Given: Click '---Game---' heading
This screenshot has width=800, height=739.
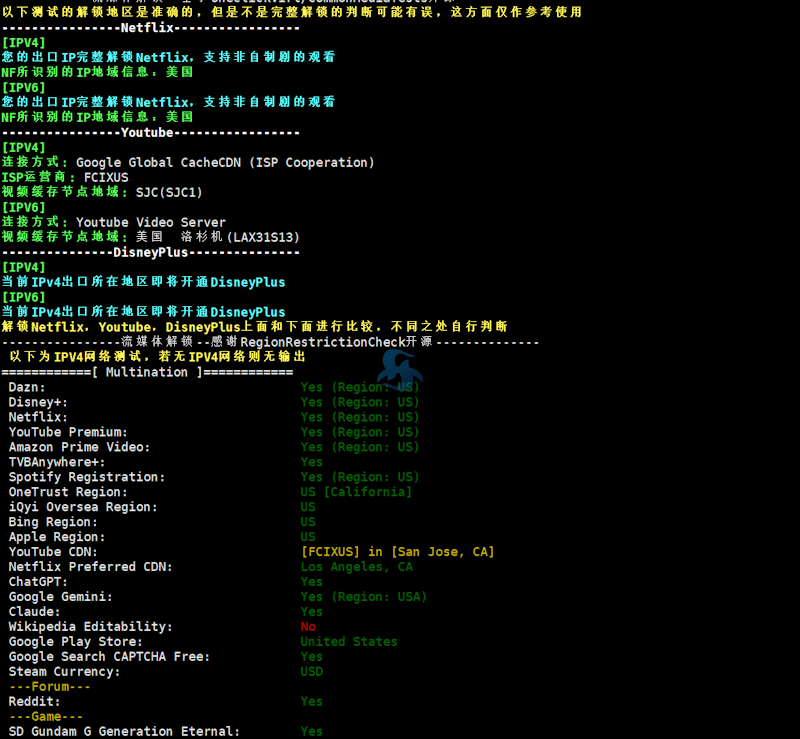Looking at the screenshot, I should [x=45, y=717].
